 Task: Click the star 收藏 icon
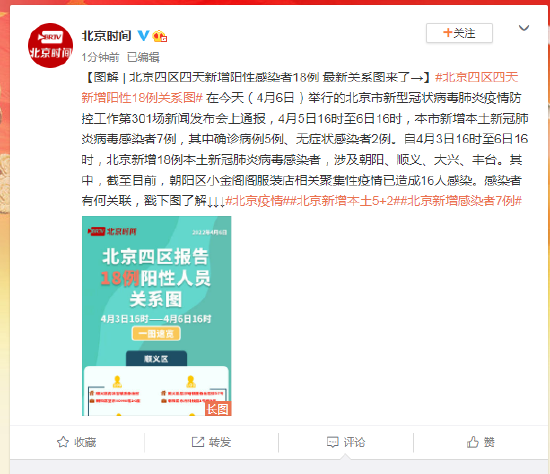pyautogui.click(x=63, y=442)
